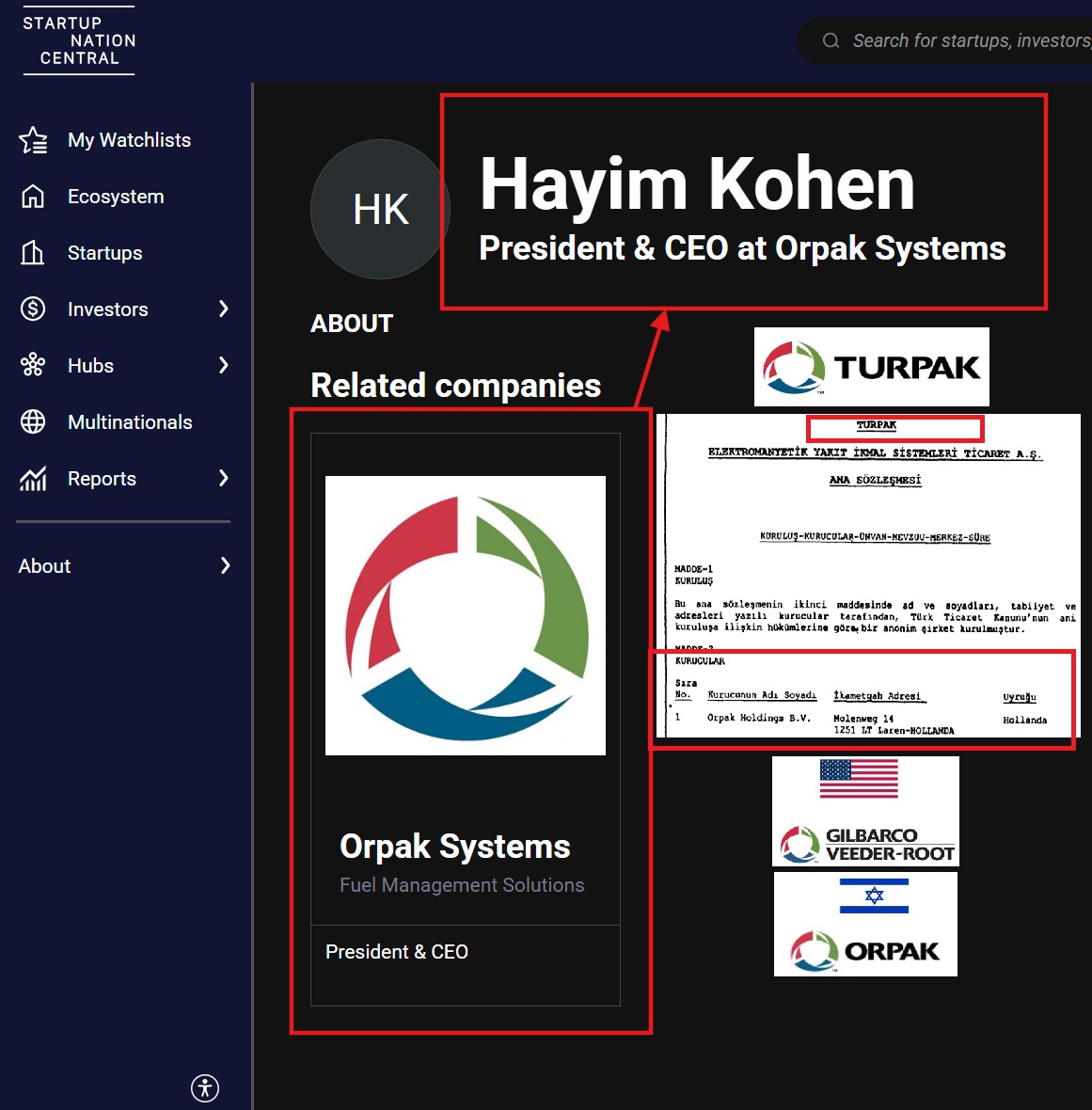Click the President & CEO role on the card
1092x1110 pixels.
pos(396,951)
